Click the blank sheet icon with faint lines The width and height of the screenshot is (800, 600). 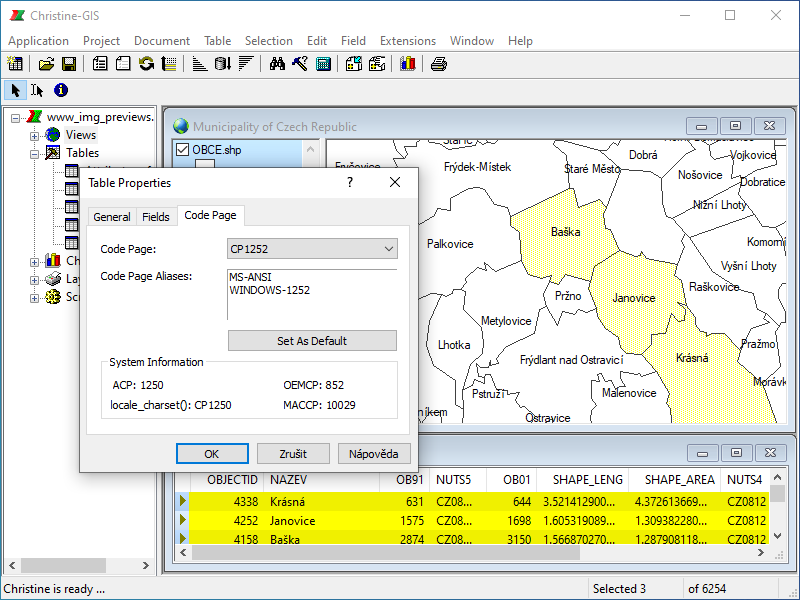pos(123,64)
